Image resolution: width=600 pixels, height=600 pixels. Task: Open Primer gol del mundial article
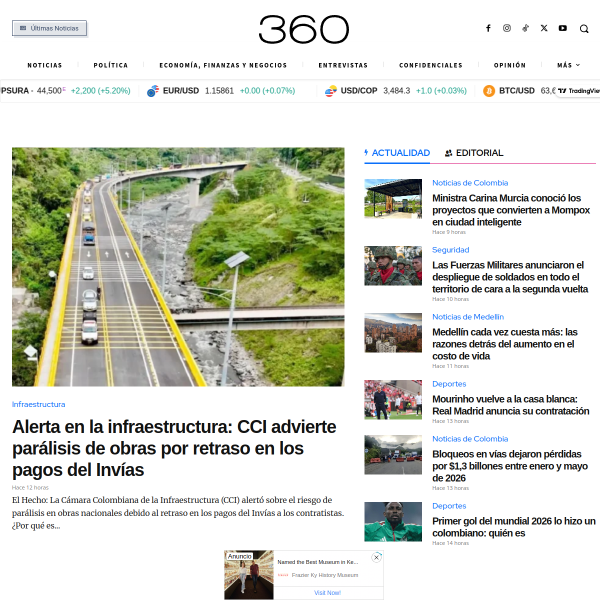click(514, 527)
